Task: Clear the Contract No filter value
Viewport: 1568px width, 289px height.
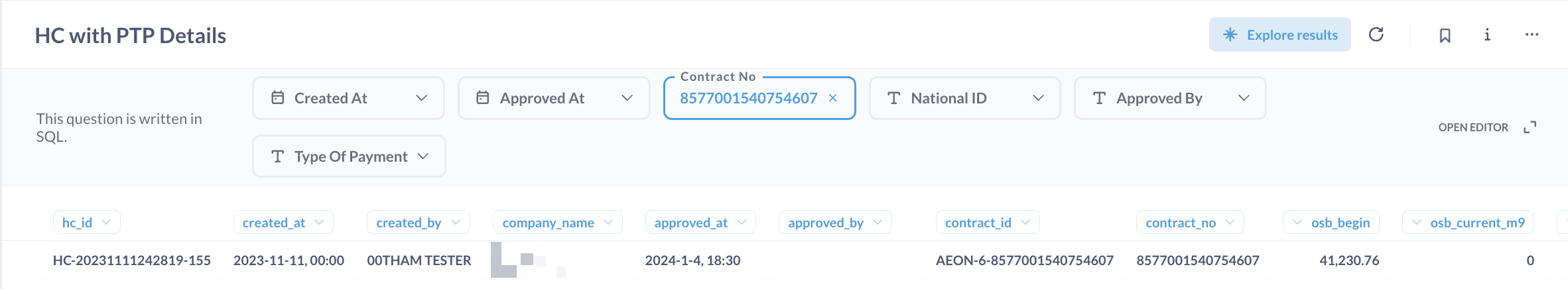Action: [833, 98]
